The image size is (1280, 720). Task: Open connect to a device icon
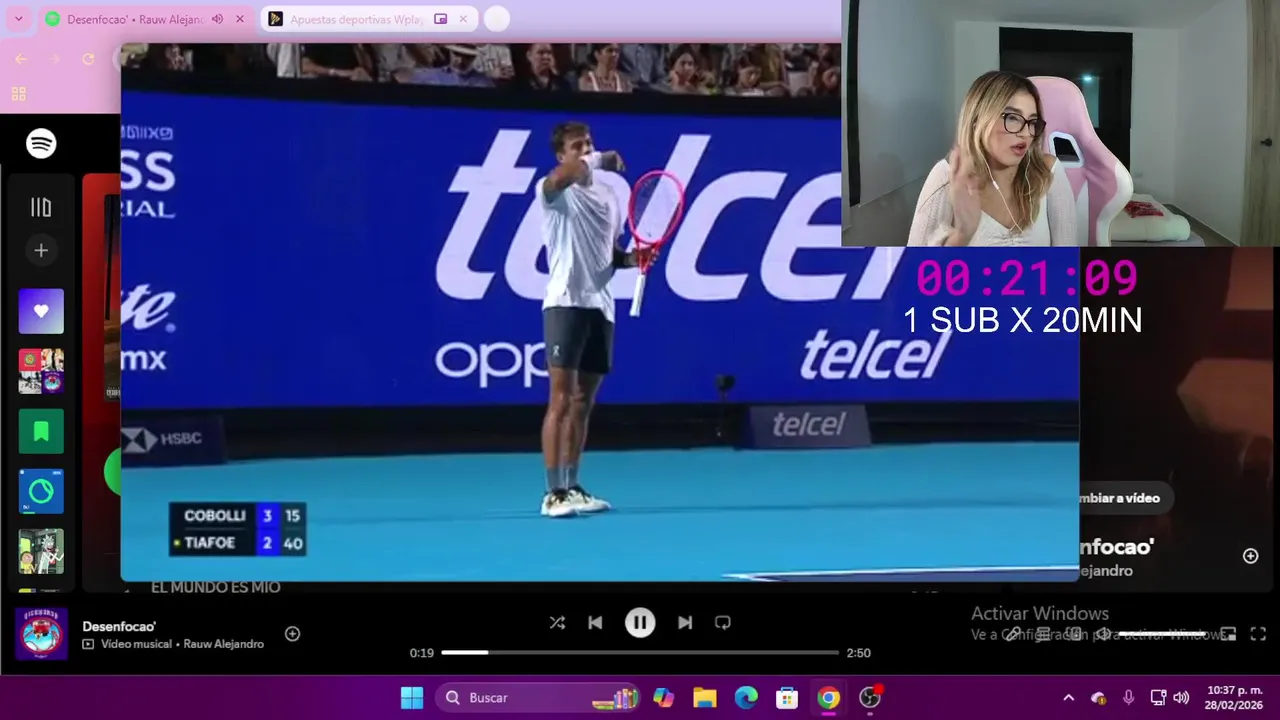coord(1073,634)
